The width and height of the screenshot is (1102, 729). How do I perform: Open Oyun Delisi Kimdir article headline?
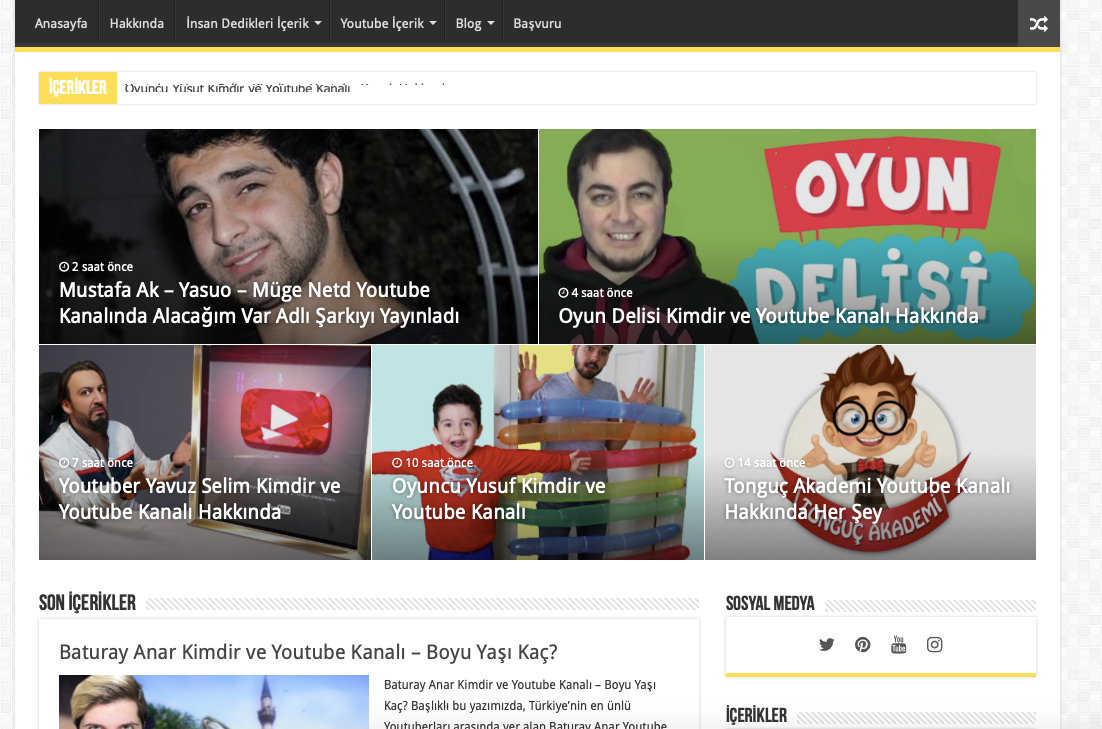click(768, 316)
